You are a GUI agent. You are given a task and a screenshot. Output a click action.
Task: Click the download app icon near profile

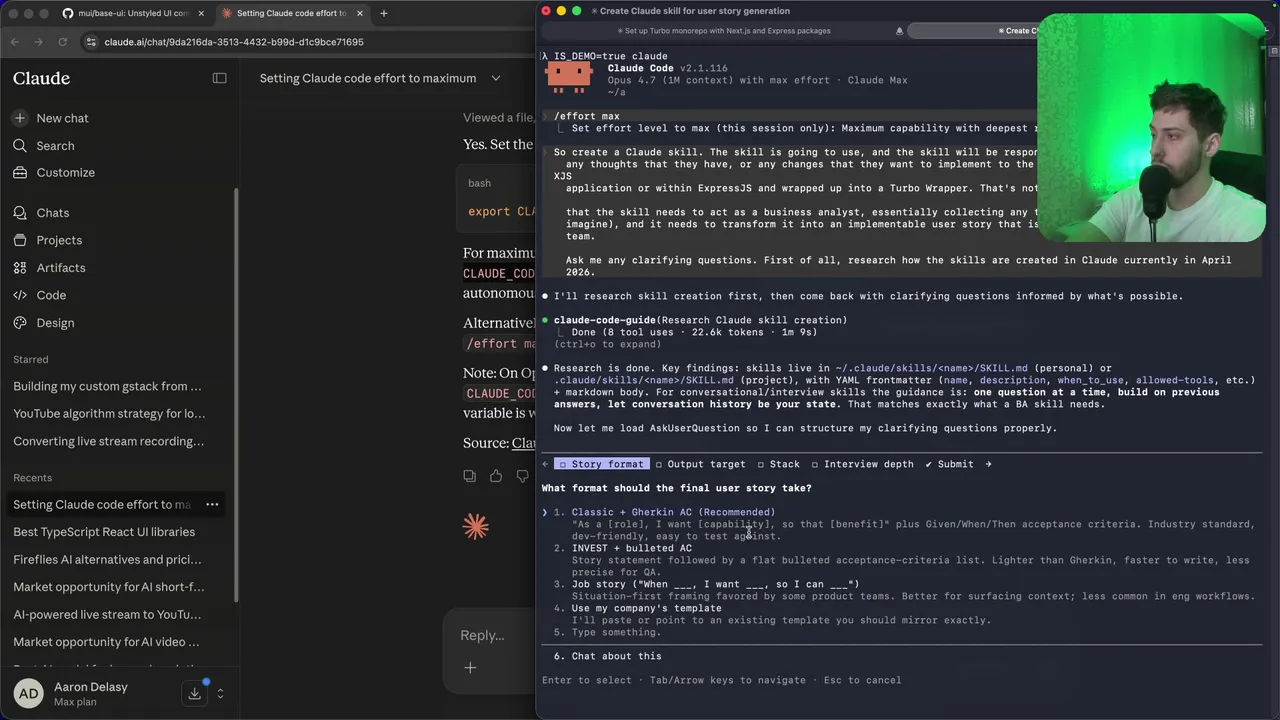coord(194,692)
